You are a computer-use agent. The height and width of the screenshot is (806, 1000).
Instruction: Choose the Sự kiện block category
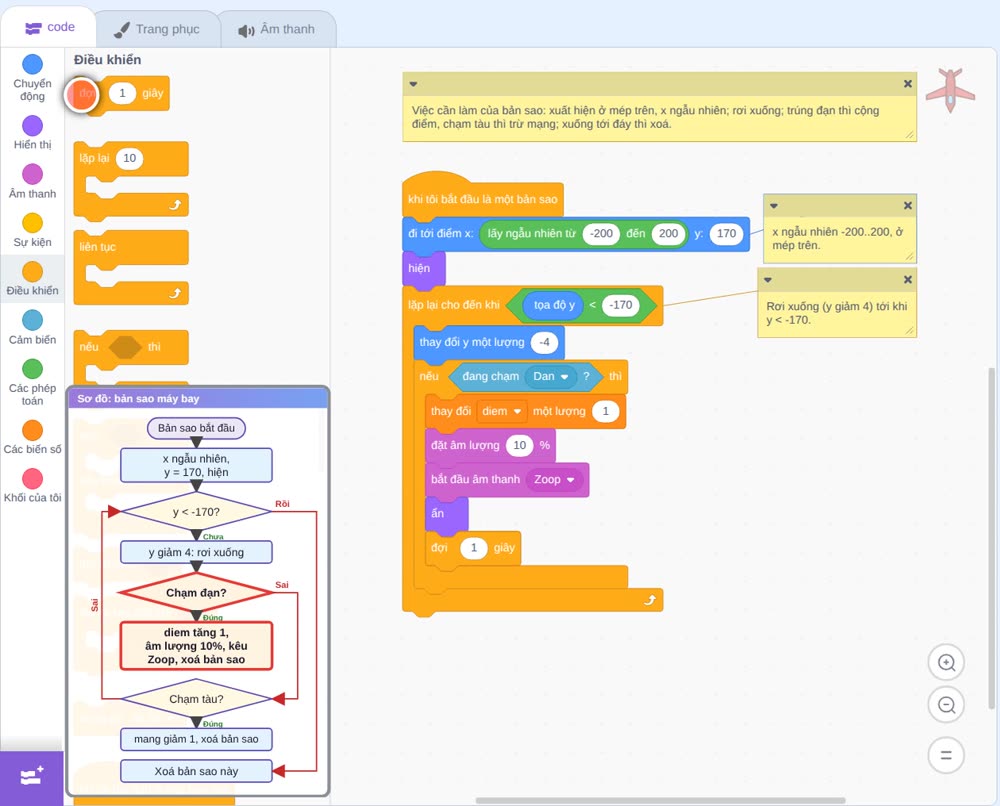coord(33,230)
